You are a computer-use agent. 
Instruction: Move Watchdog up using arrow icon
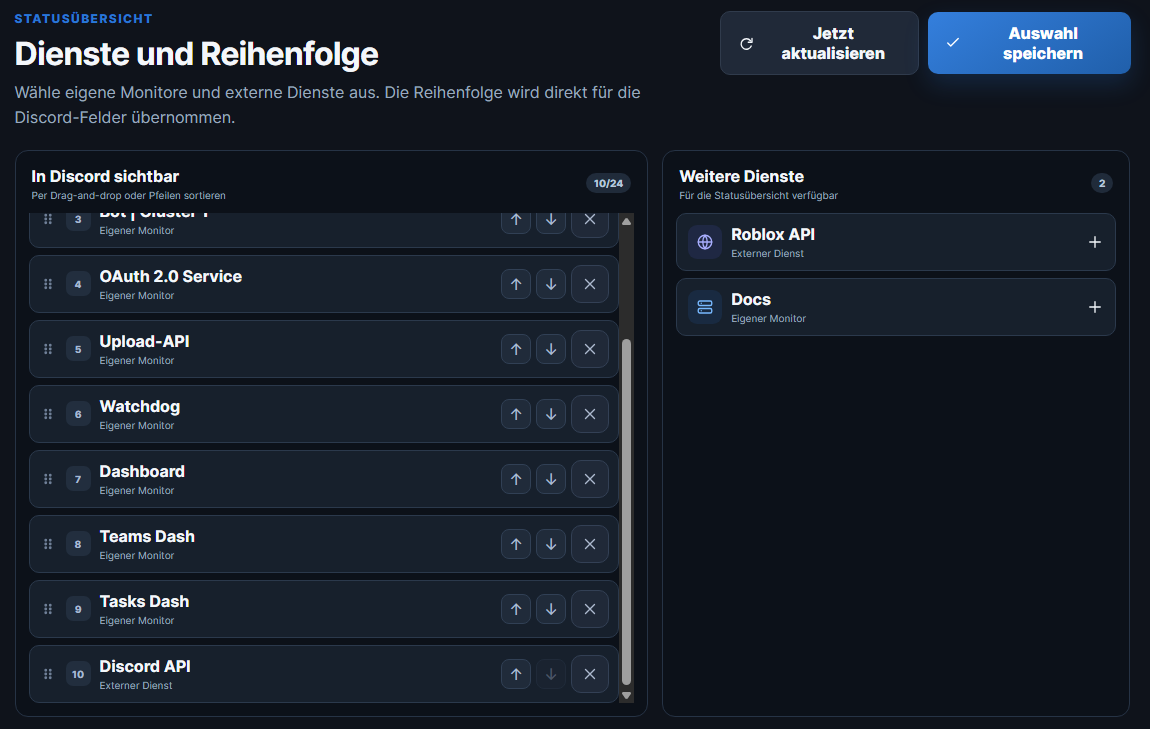tap(516, 414)
